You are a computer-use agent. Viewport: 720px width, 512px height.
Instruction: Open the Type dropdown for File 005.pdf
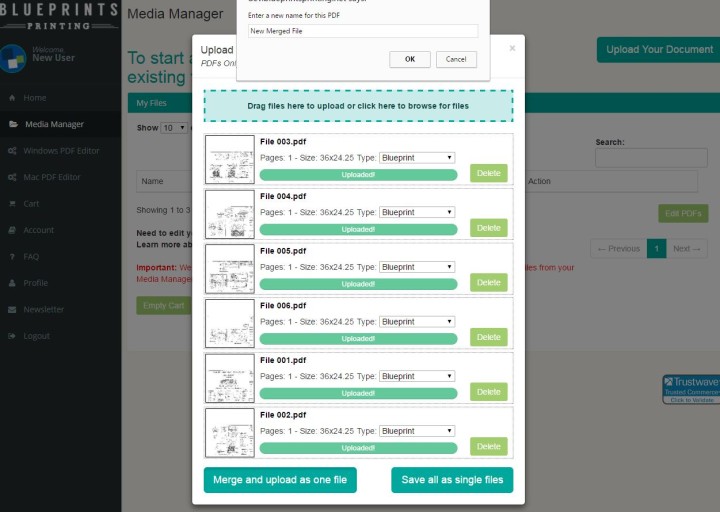417,267
